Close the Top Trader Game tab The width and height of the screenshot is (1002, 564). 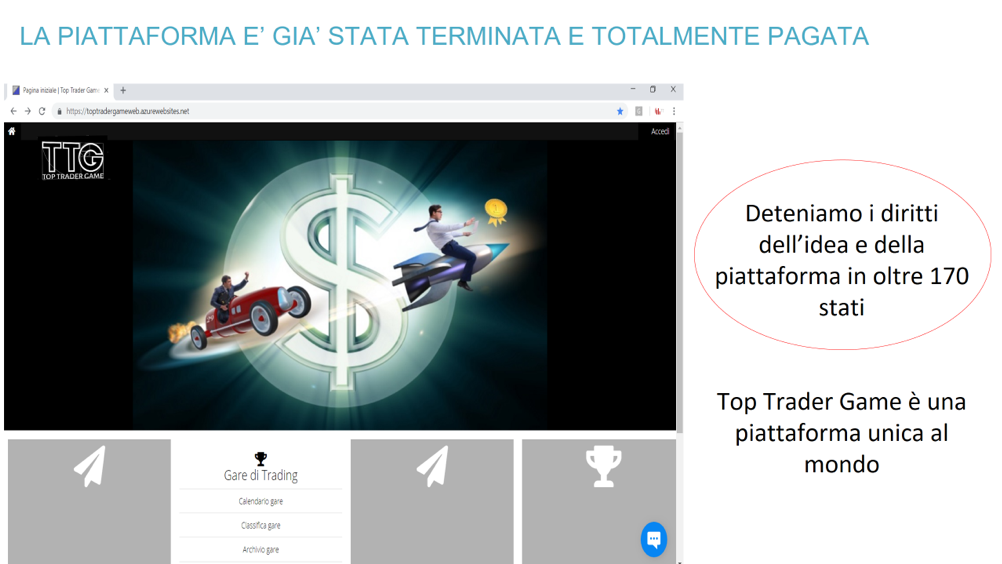(106, 90)
